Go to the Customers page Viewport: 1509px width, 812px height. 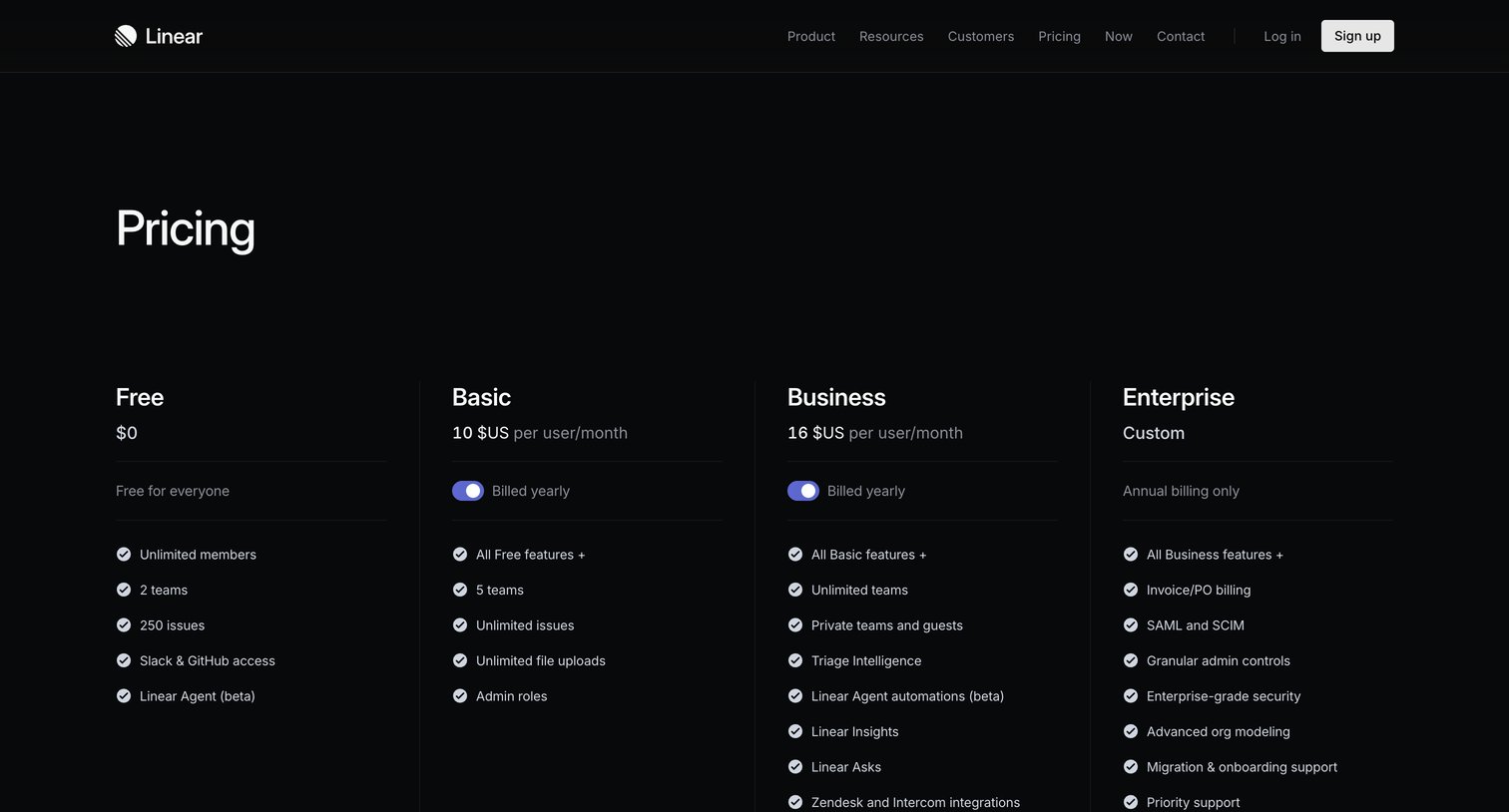tap(981, 36)
